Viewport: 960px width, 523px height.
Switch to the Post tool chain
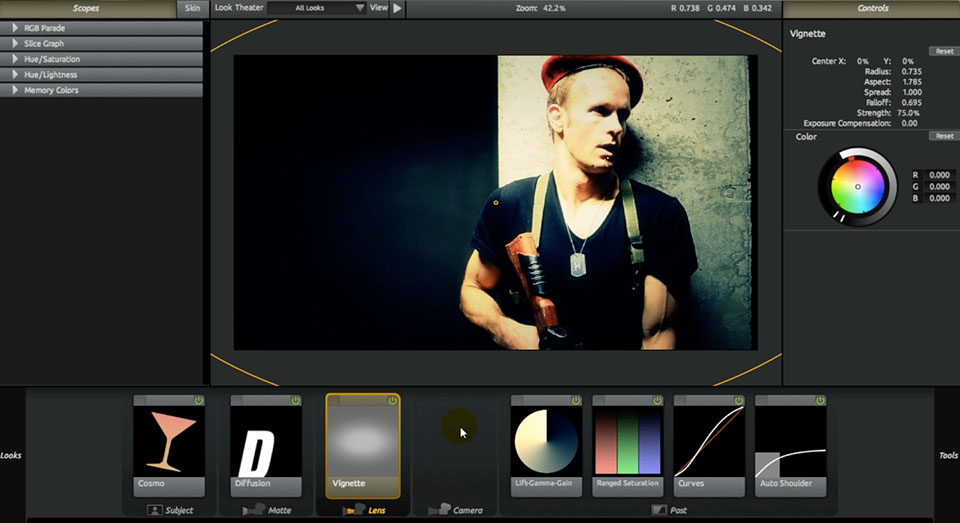point(669,510)
